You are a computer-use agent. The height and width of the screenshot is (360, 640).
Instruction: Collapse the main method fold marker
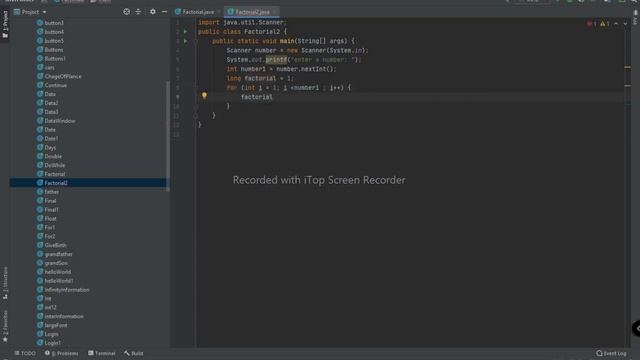point(196,41)
